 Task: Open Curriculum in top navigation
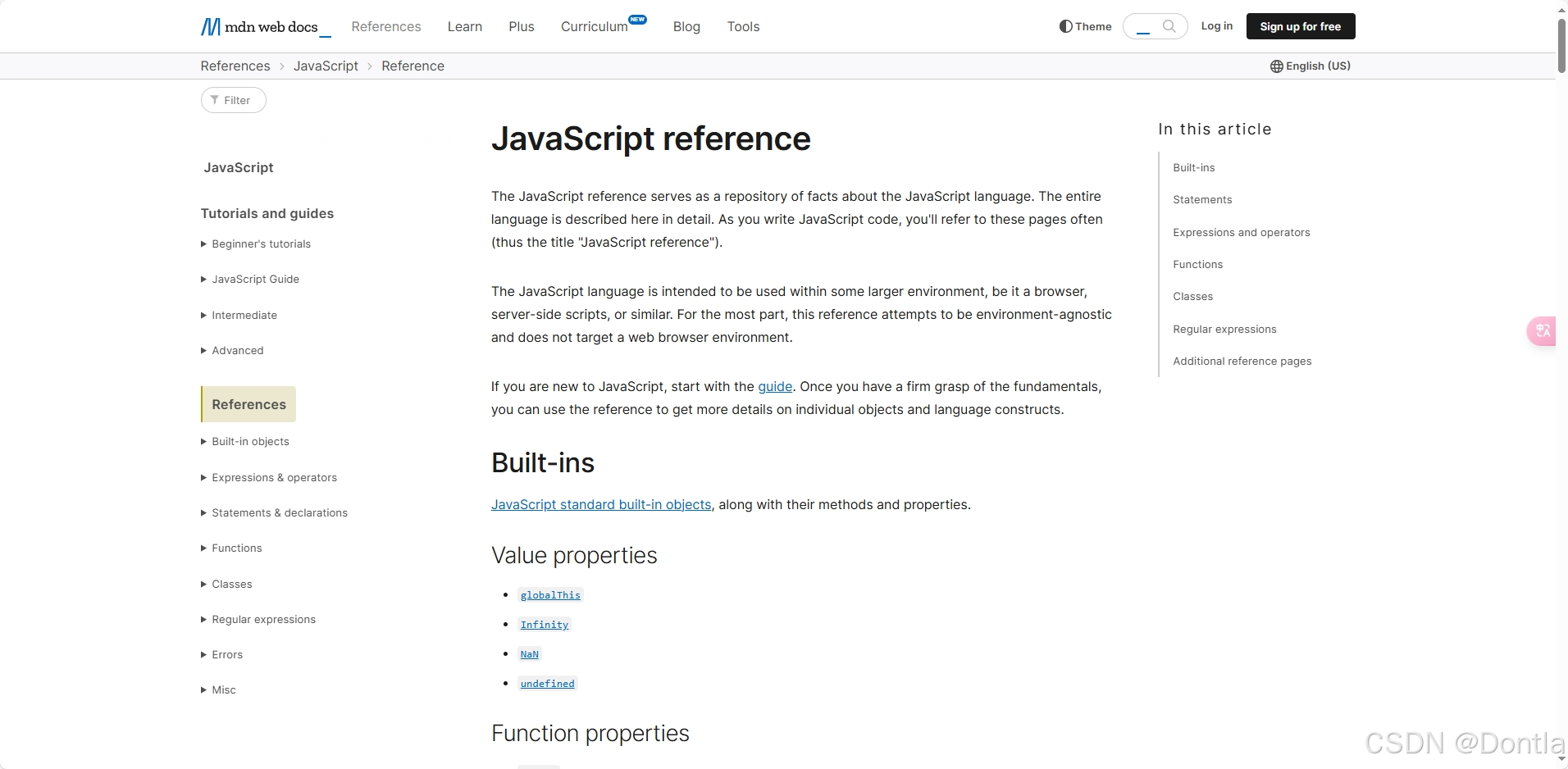(595, 27)
